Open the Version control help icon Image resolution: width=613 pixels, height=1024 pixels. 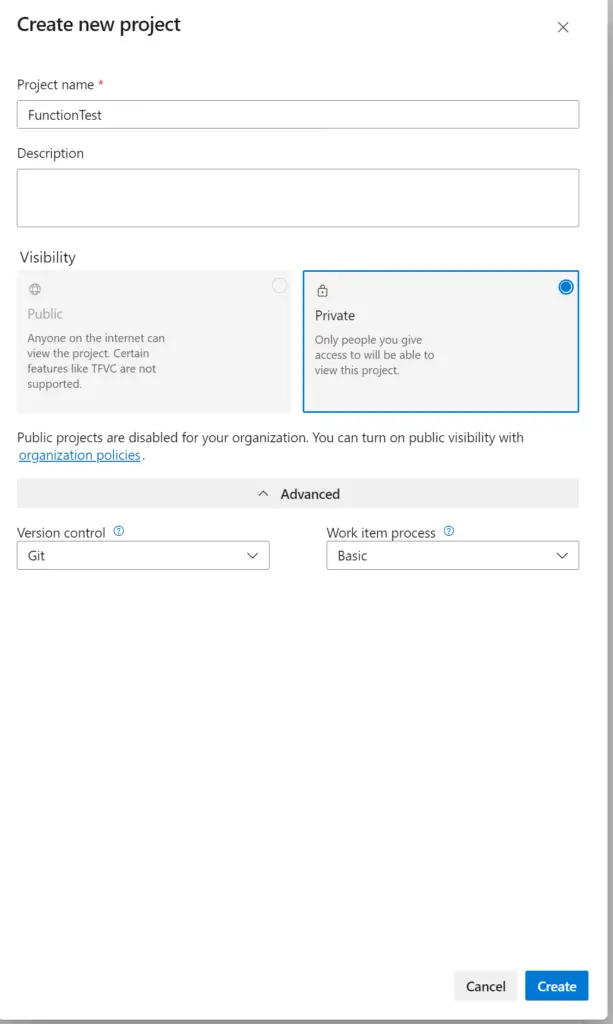pyautogui.click(x=118, y=532)
